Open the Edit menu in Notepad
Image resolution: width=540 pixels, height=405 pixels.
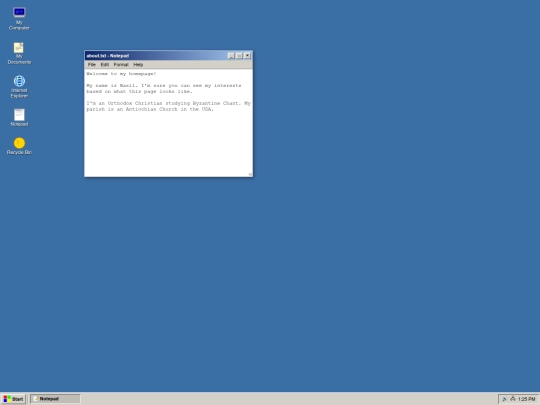tap(105, 65)
